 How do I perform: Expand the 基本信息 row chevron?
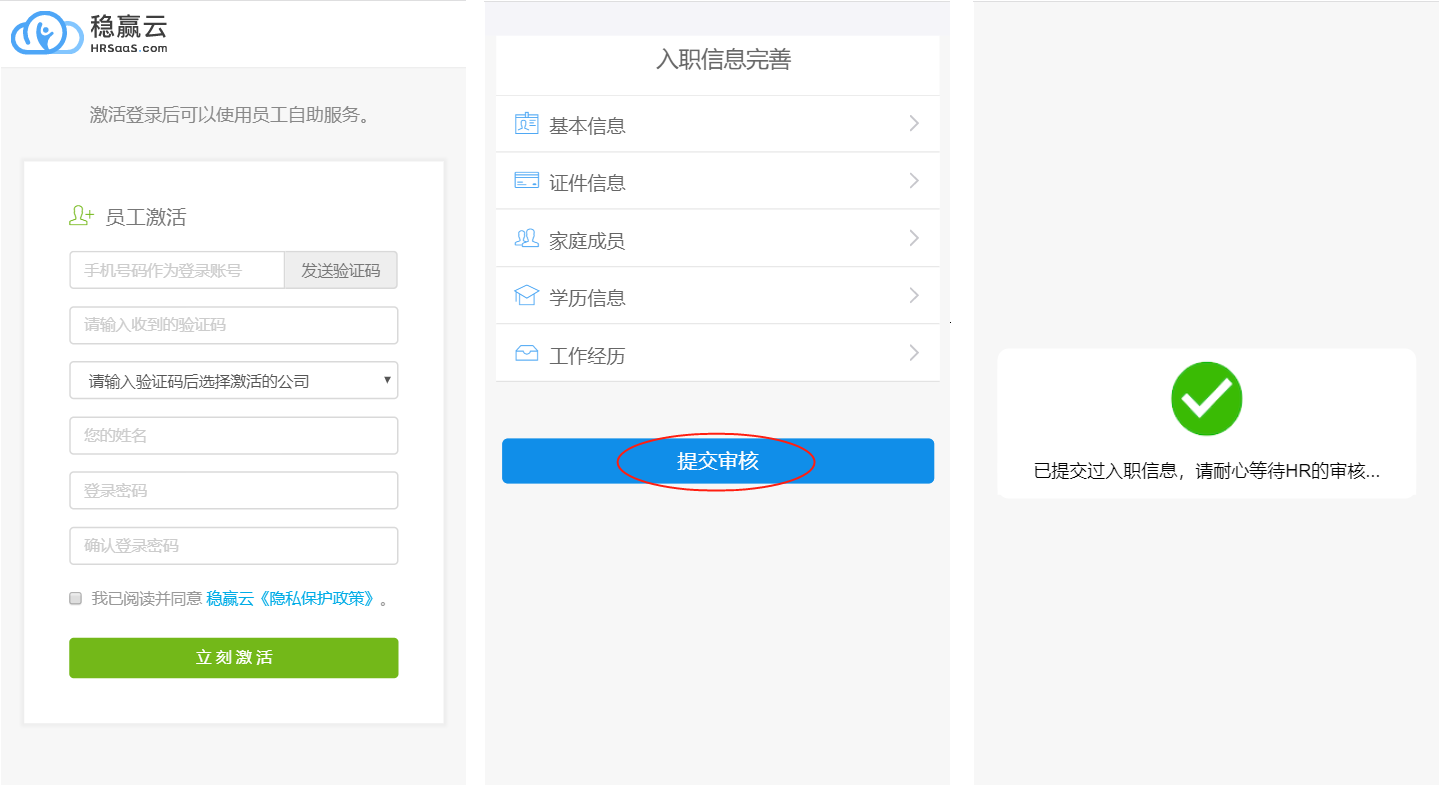(x=914, y=123)
